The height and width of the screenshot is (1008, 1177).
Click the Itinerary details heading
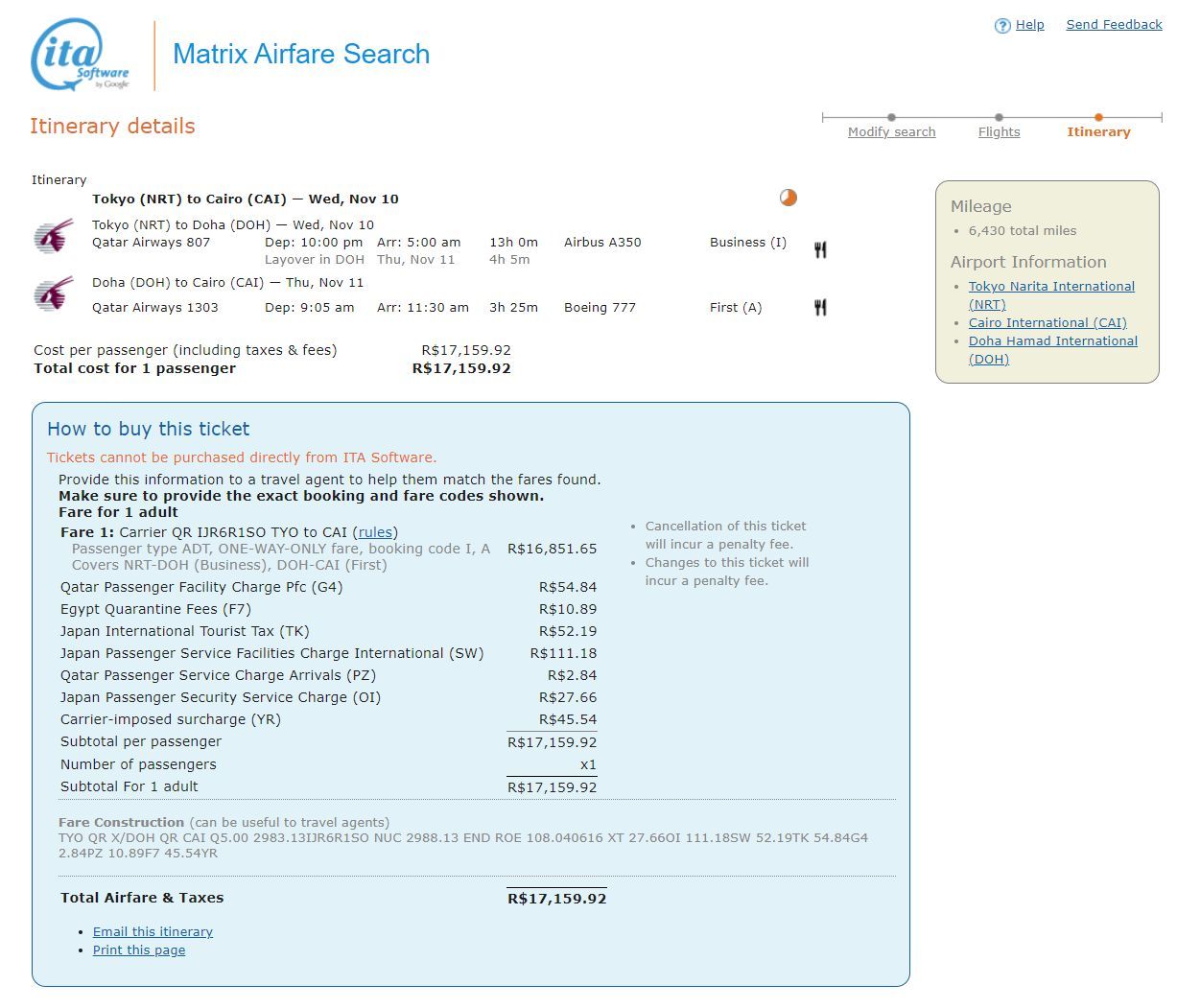pyautogui.click(x=112, y=127)
